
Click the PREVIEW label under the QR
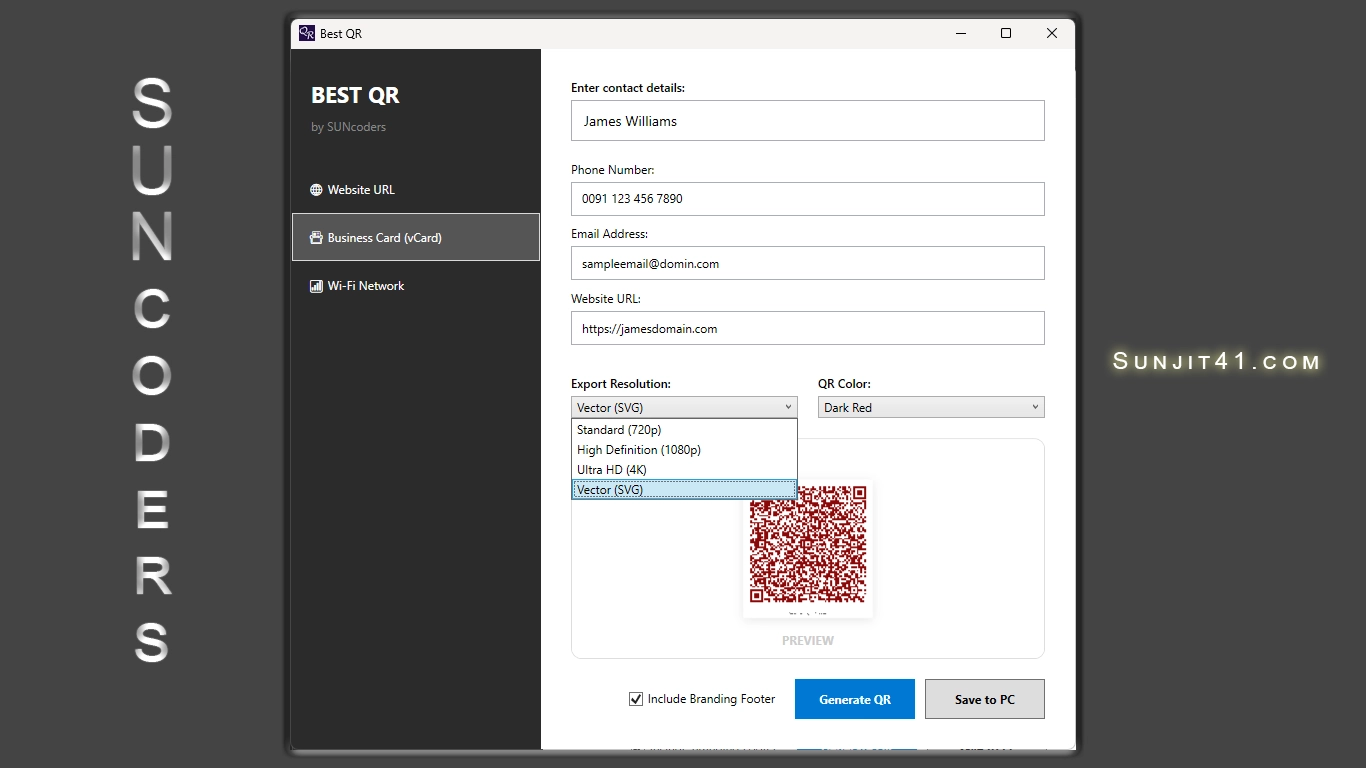[x=808, y=640]
